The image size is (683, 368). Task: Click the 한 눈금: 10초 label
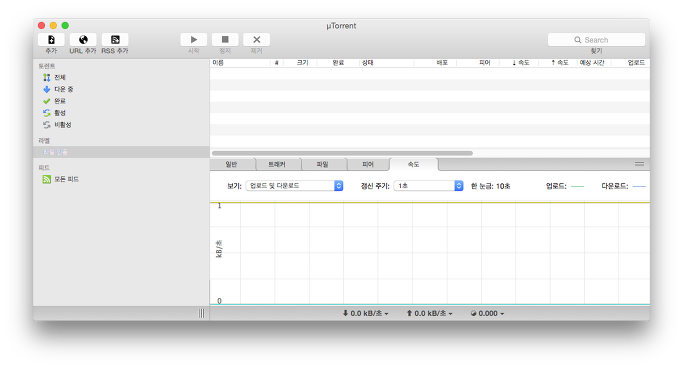tap(490, 186)
